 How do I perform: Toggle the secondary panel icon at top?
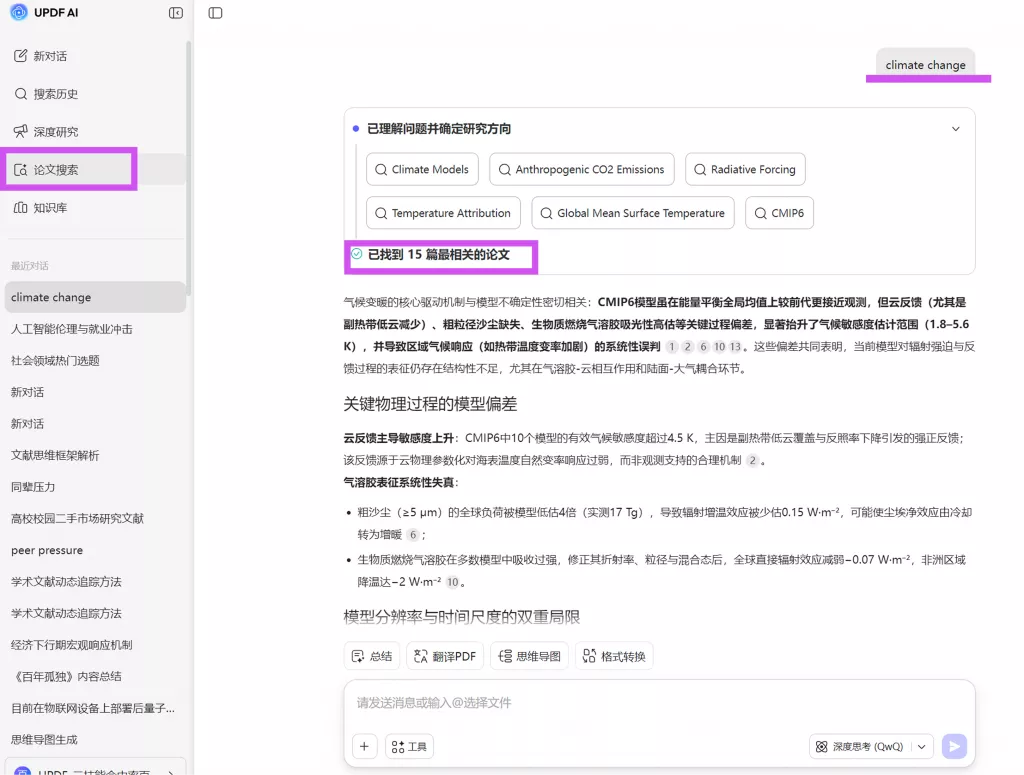[214, 12]
